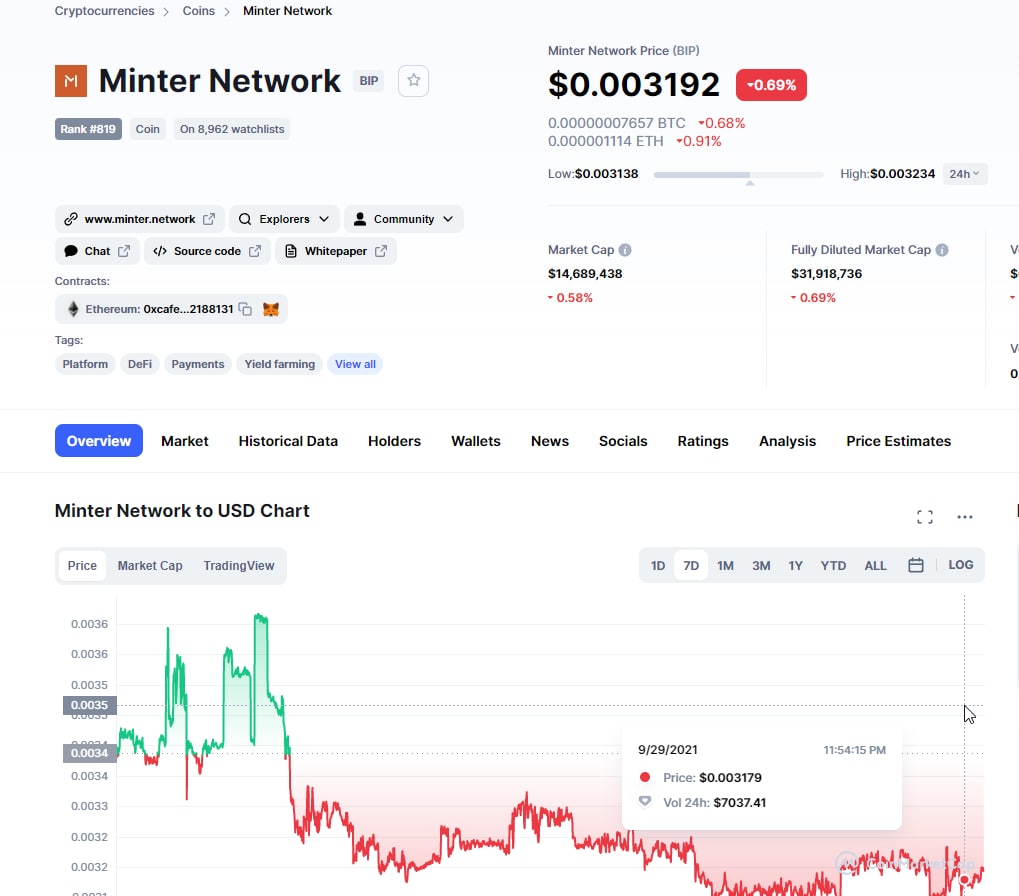This screenshot has height=896, width=1019.
Task: Select the 1Y chart range
Action: [x=795, y=566]
